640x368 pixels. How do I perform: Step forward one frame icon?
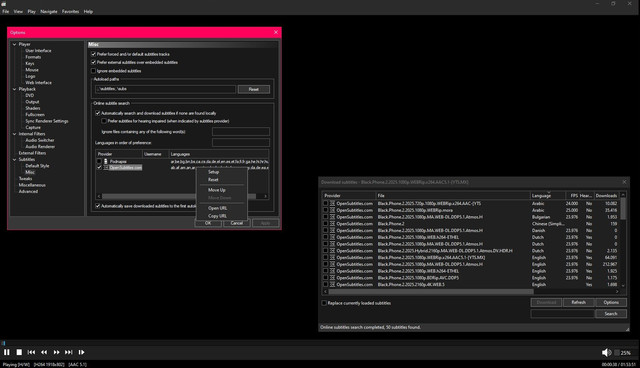(x=81, y=352)
